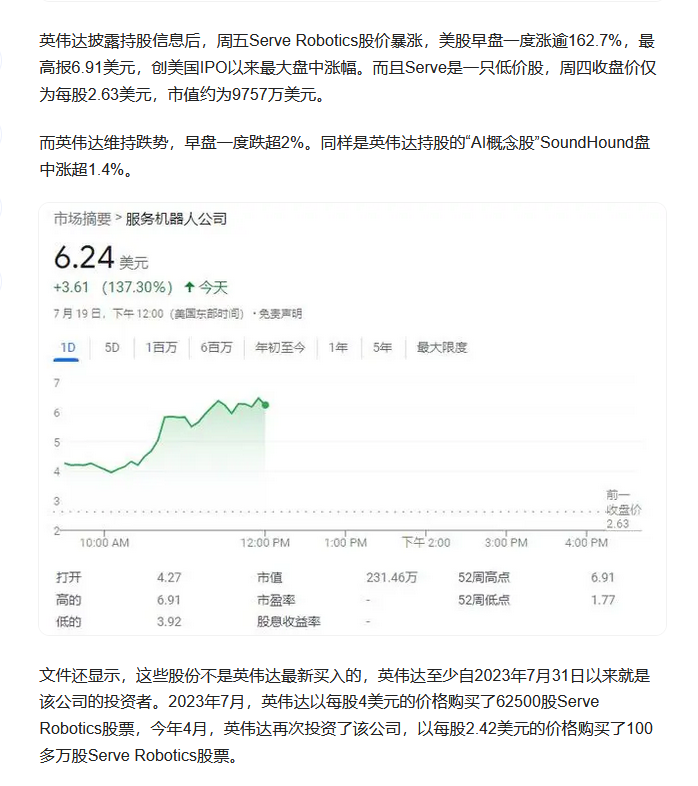Screen dimensions: 698x786
Task: Click the green up arrow beside 今天
Action: point(189,287)
